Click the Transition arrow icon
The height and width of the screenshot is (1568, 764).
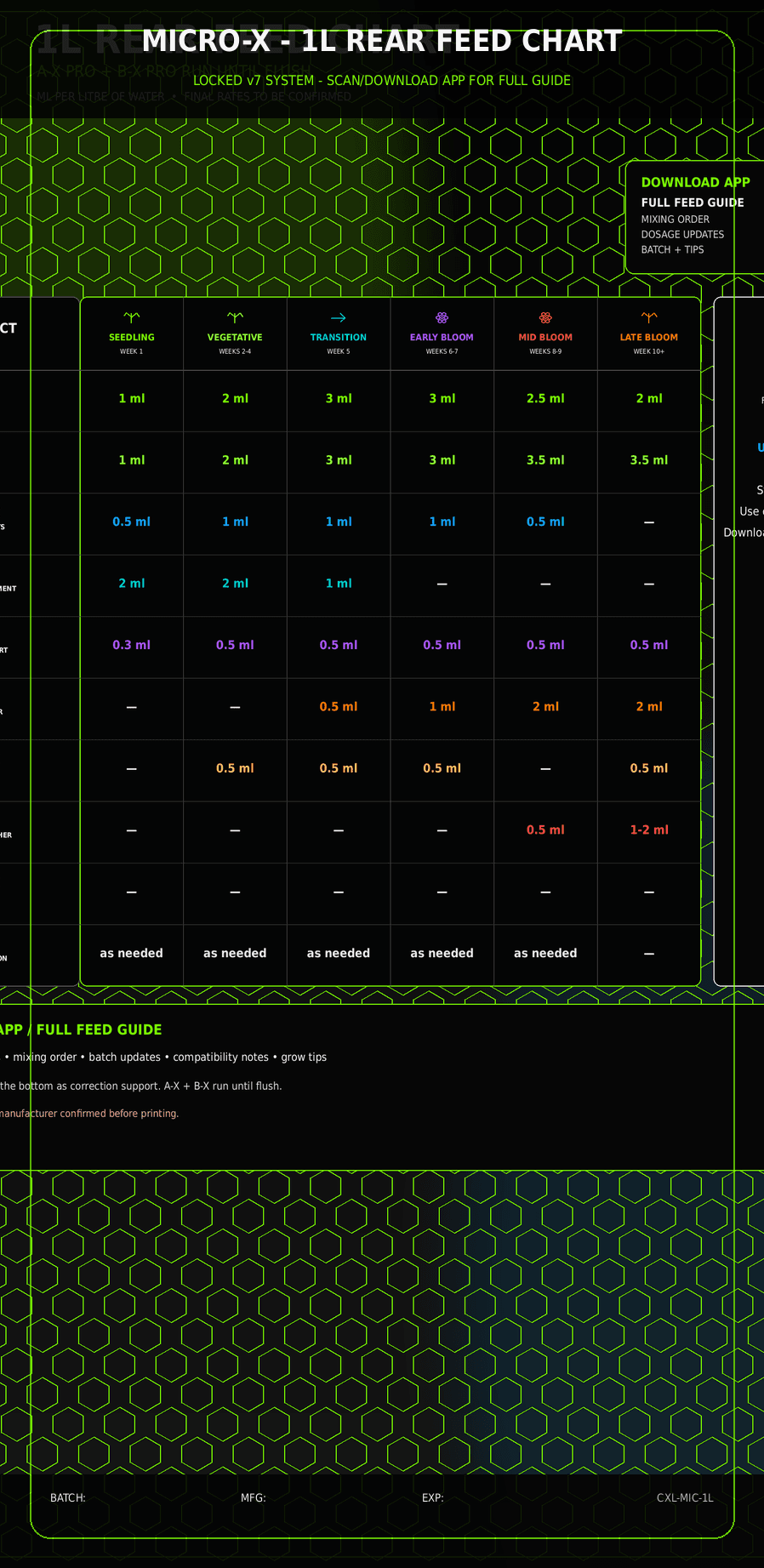339,317
